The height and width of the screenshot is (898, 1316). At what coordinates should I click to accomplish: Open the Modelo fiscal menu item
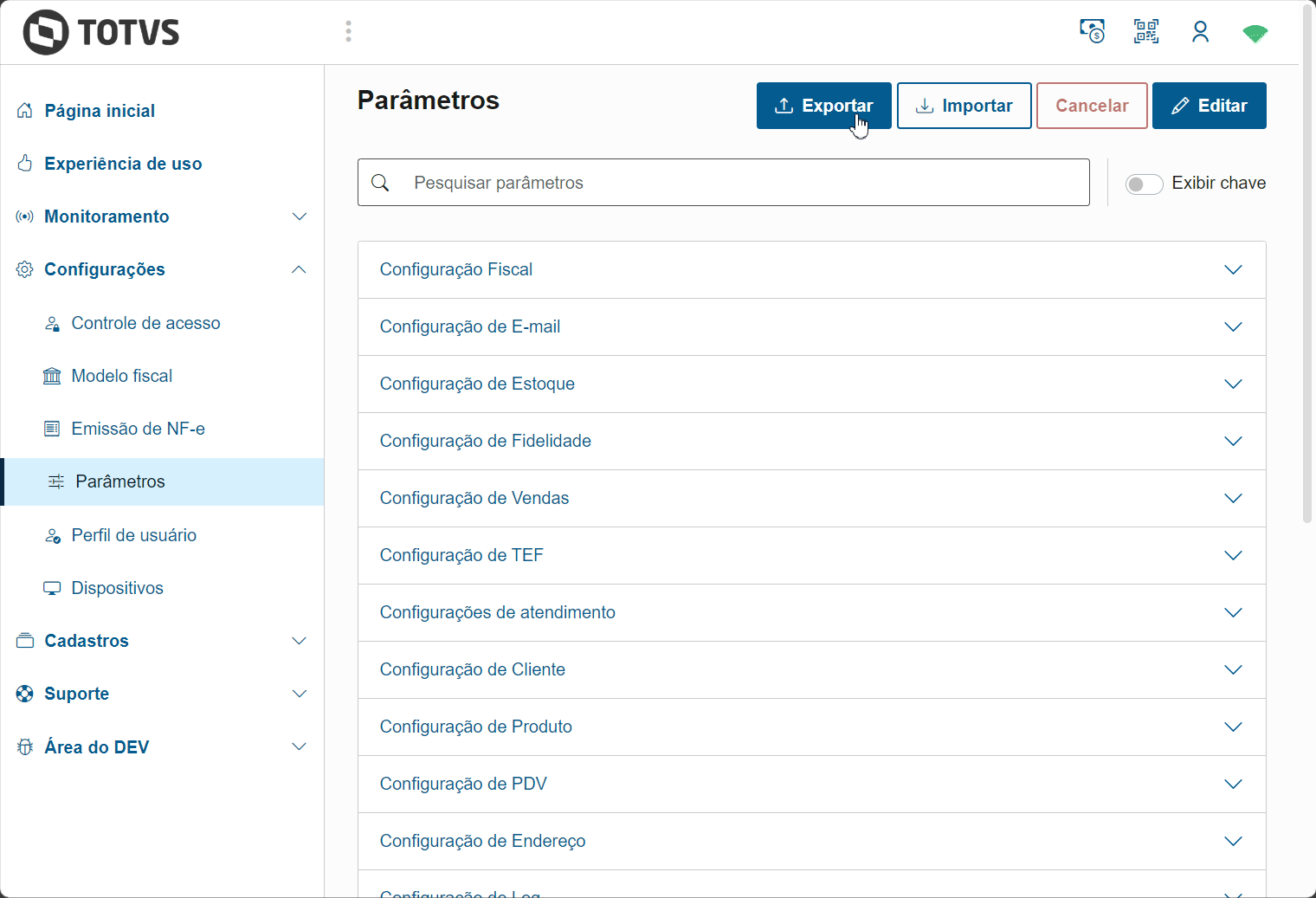click(122, 376)
